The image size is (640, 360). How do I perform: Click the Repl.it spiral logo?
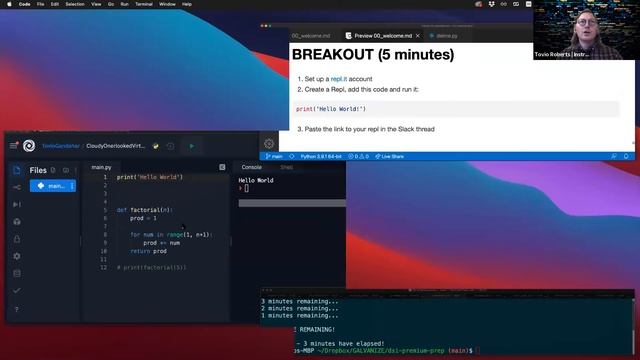29,146
